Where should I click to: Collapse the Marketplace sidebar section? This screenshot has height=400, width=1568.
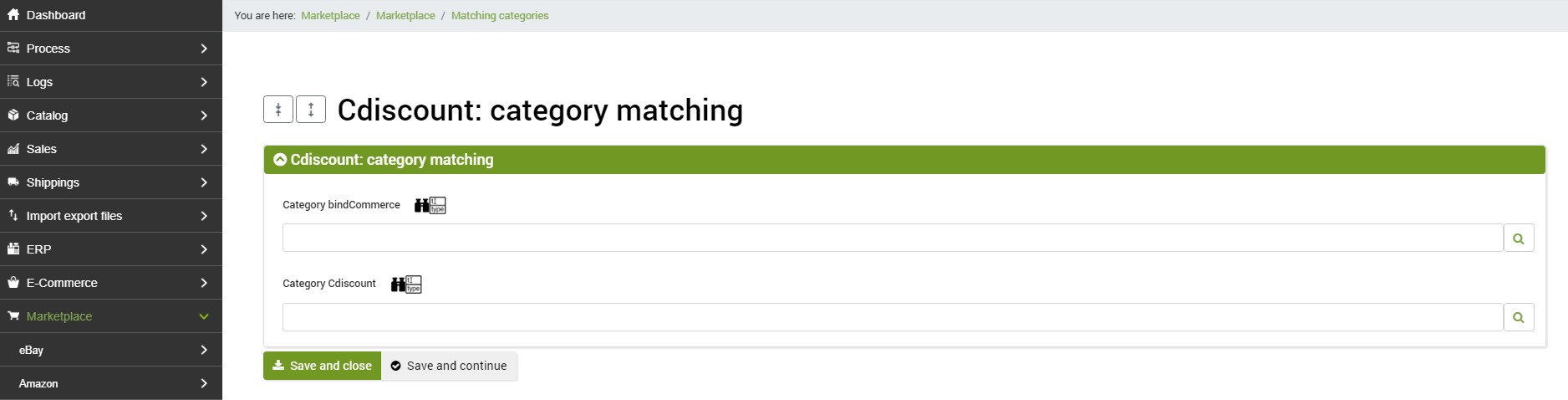[x=204, y=316]
